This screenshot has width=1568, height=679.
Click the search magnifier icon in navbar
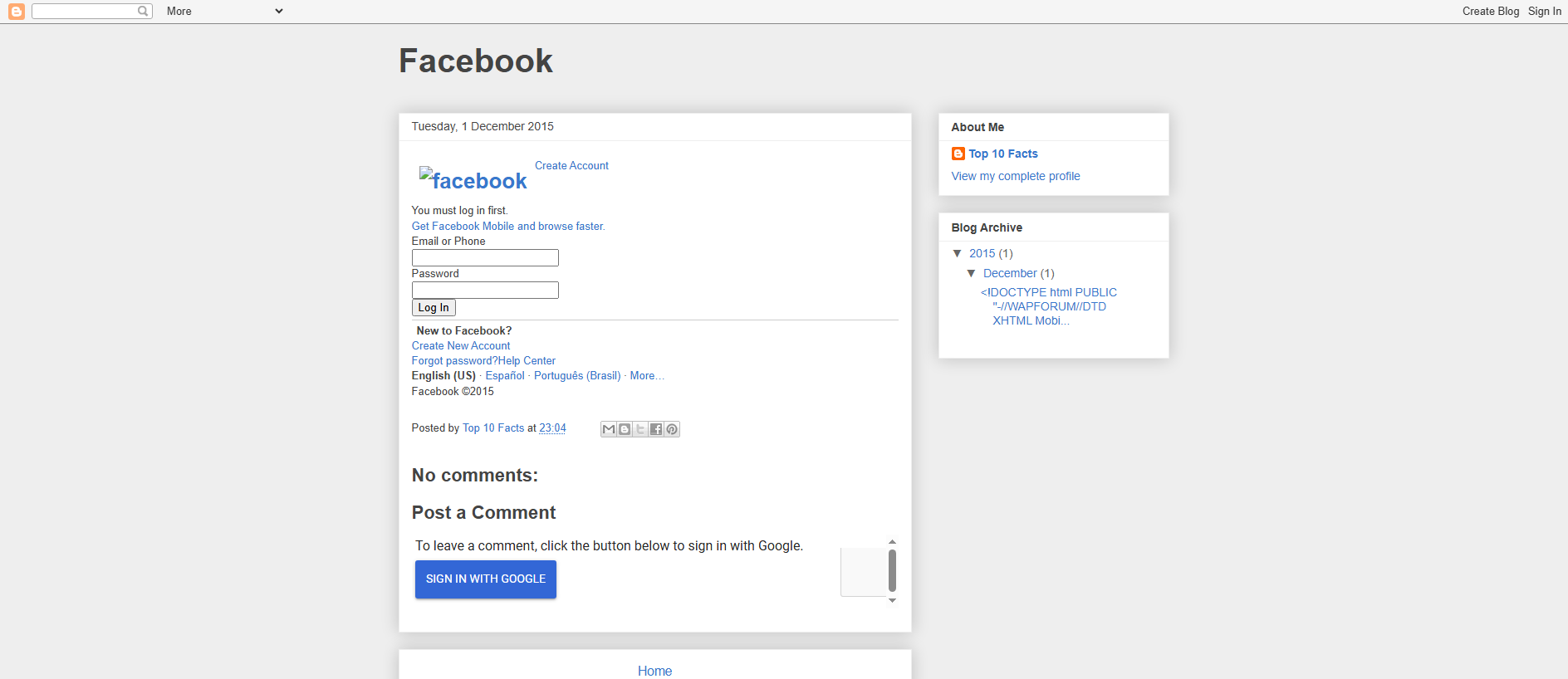coord(143,11)
